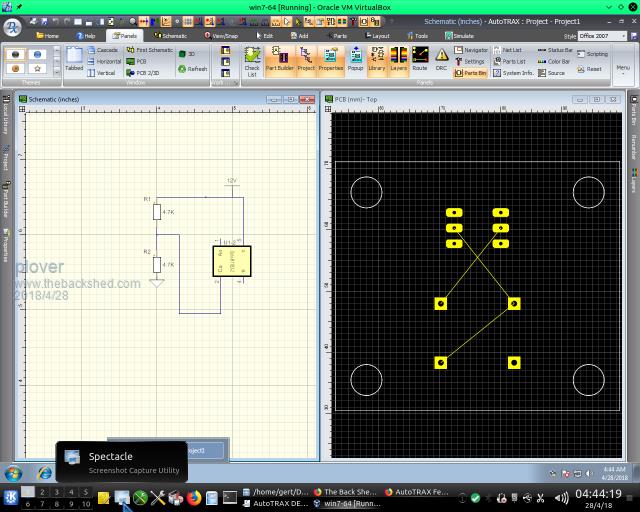640x512 pixels.
Task: Expand the Menu dropdown
Action: click(623, 70)
